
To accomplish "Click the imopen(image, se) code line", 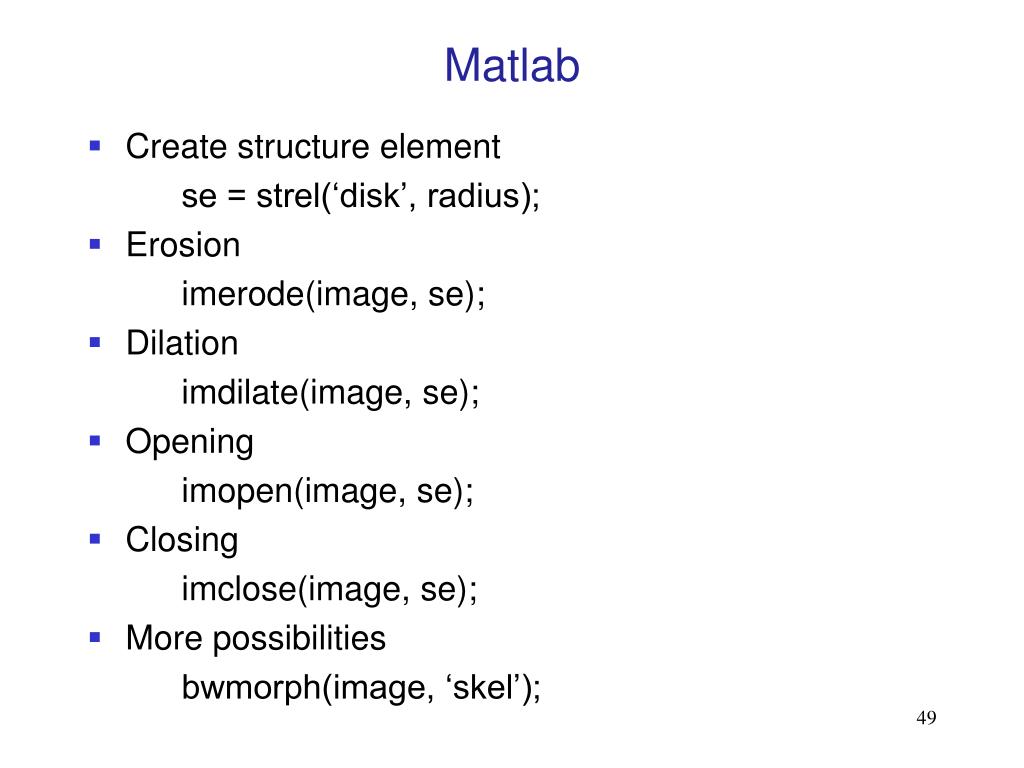I will point(328,492).
